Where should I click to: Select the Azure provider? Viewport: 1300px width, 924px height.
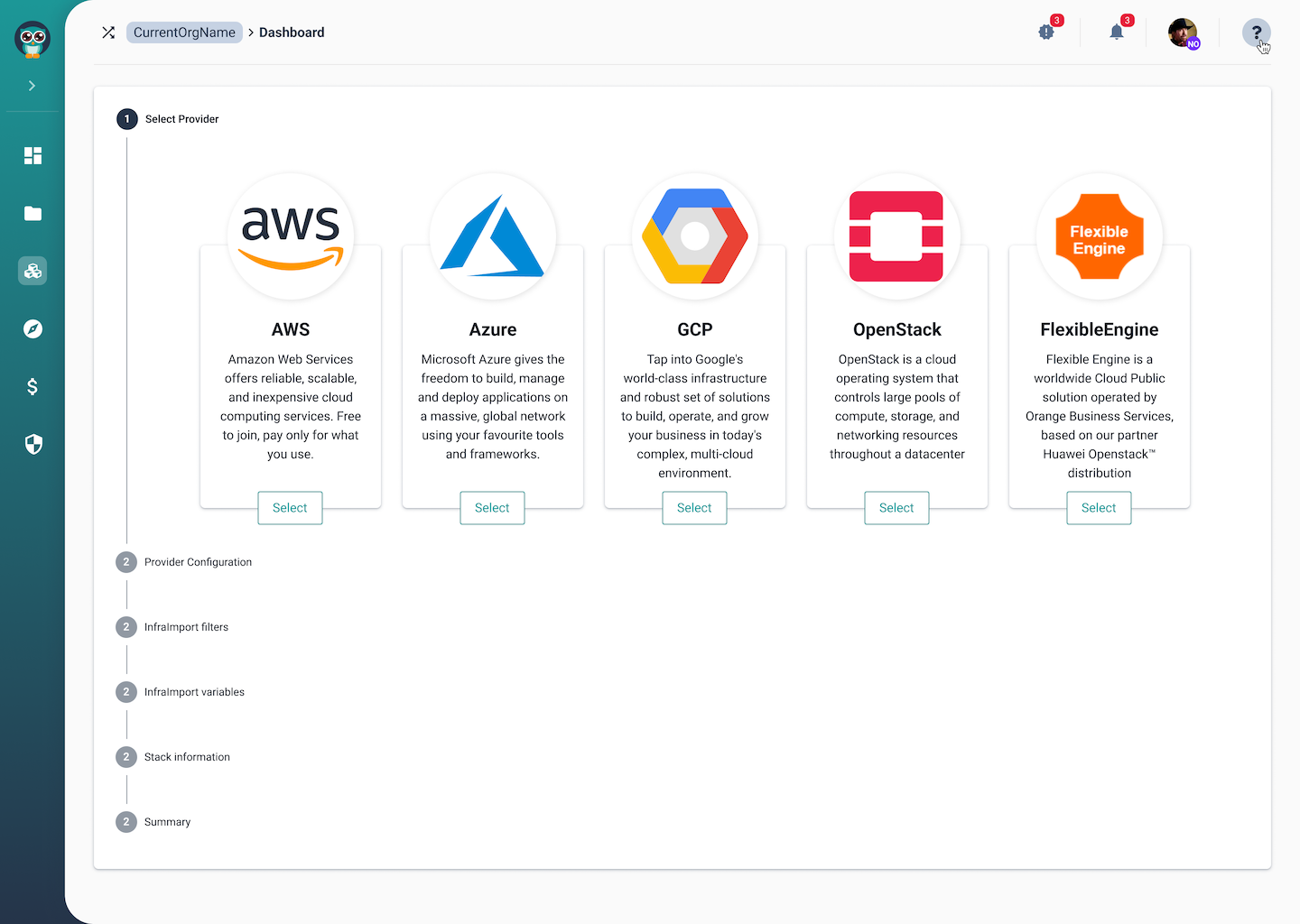[492, 508]
